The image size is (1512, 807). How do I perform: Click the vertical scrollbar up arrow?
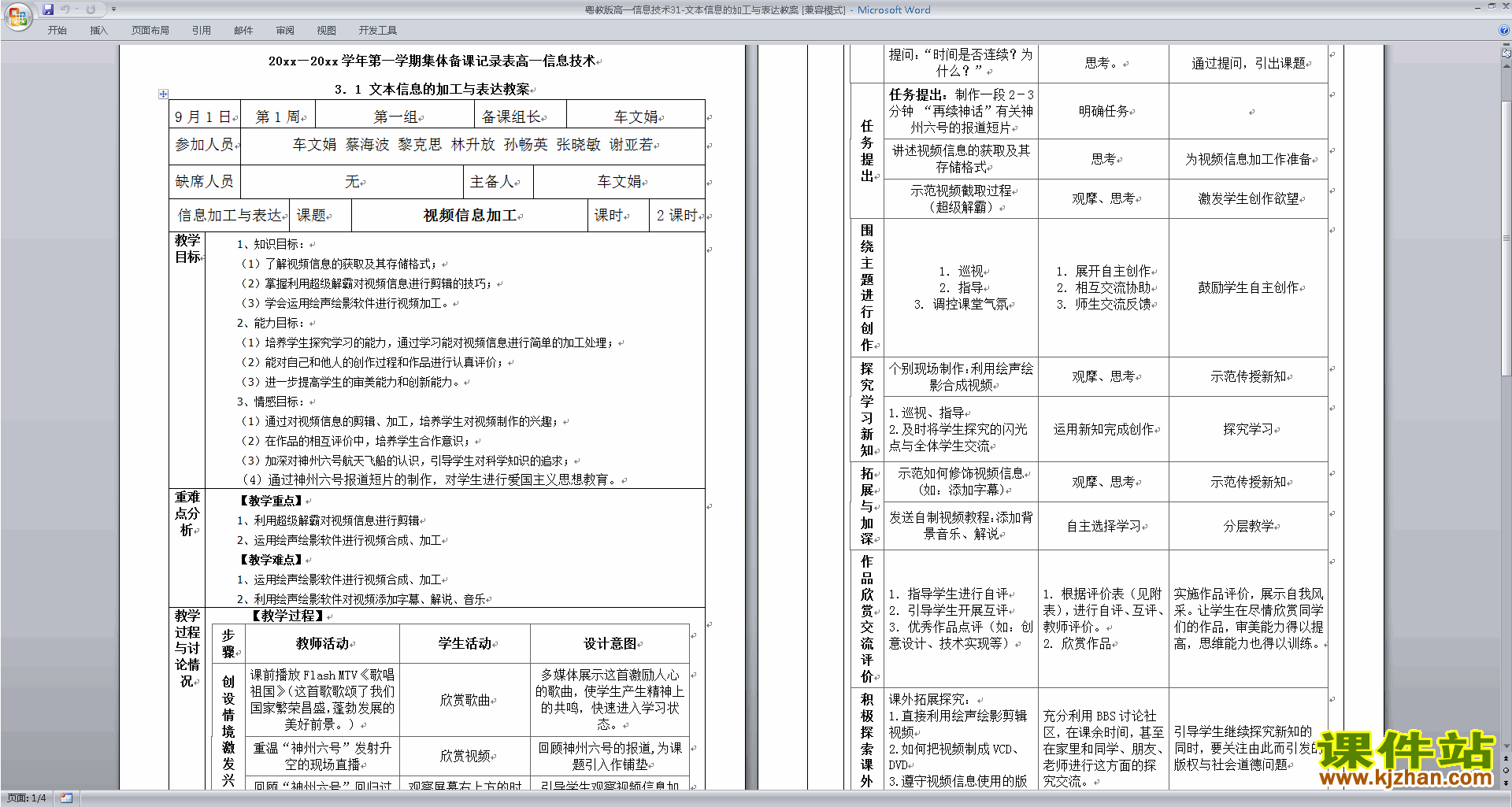(x=1506, y=65)
